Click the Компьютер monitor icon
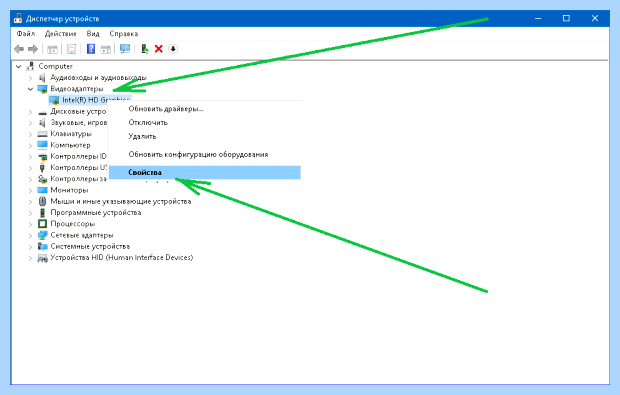620x395 pixels. pos(42,145)
